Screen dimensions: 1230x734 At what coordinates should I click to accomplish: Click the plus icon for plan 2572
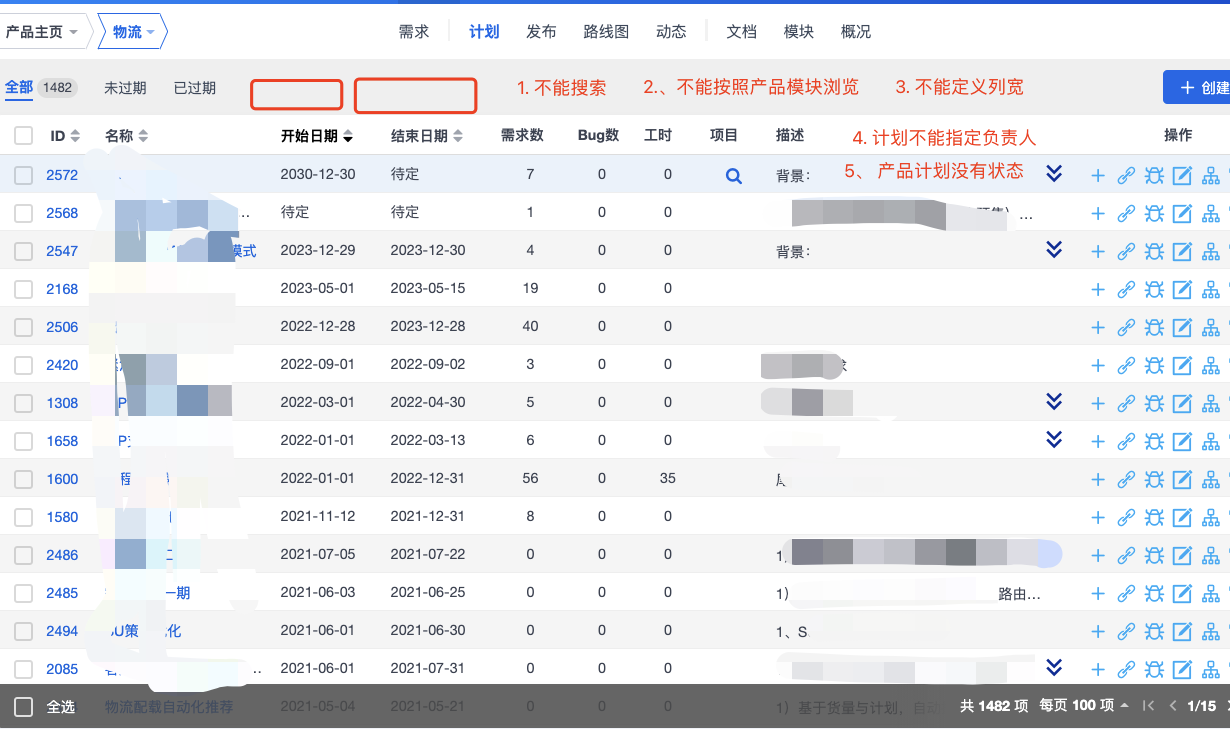tap(1097, 176)
